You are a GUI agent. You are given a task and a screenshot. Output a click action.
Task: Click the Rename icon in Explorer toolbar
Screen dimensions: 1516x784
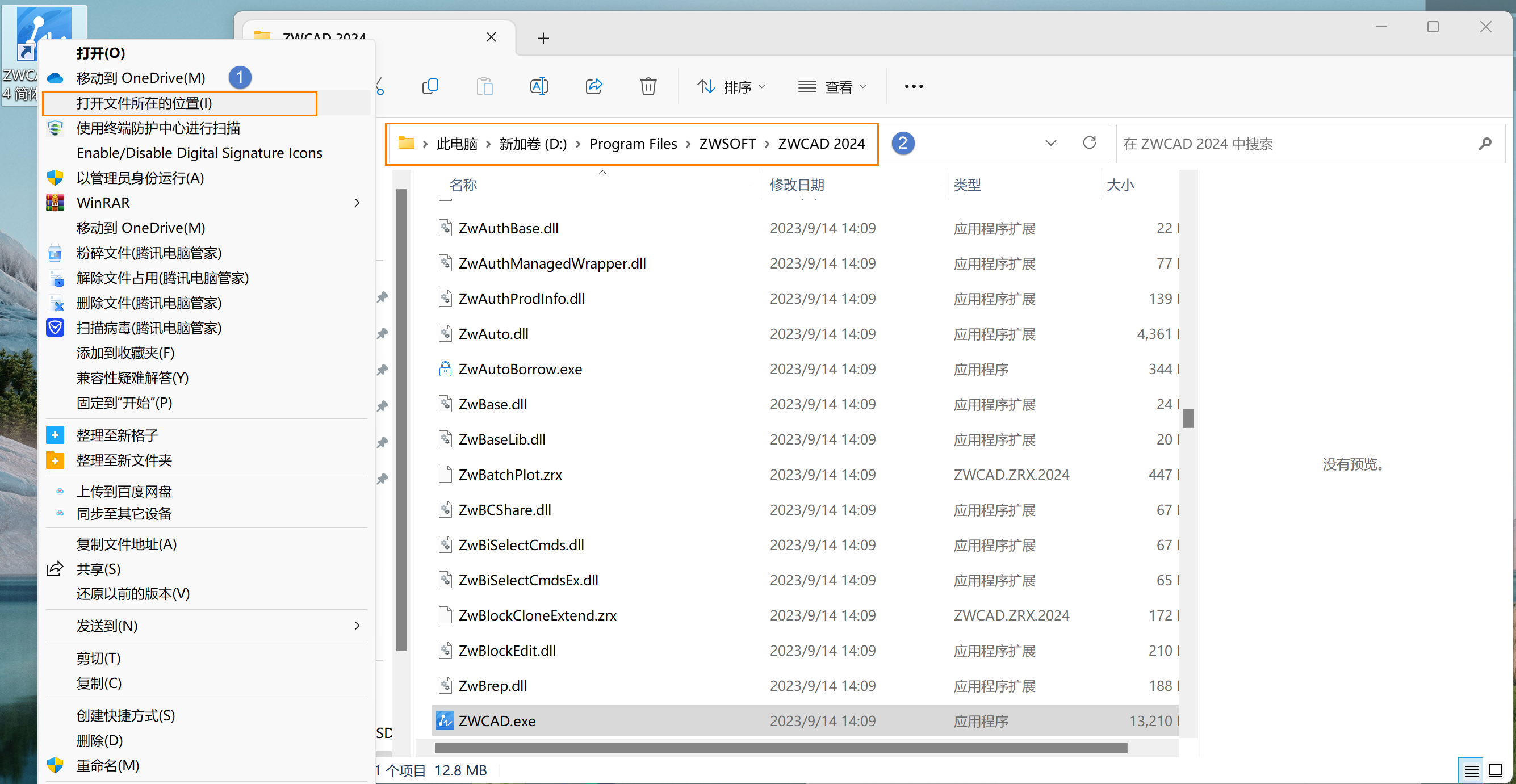(539, 86)
